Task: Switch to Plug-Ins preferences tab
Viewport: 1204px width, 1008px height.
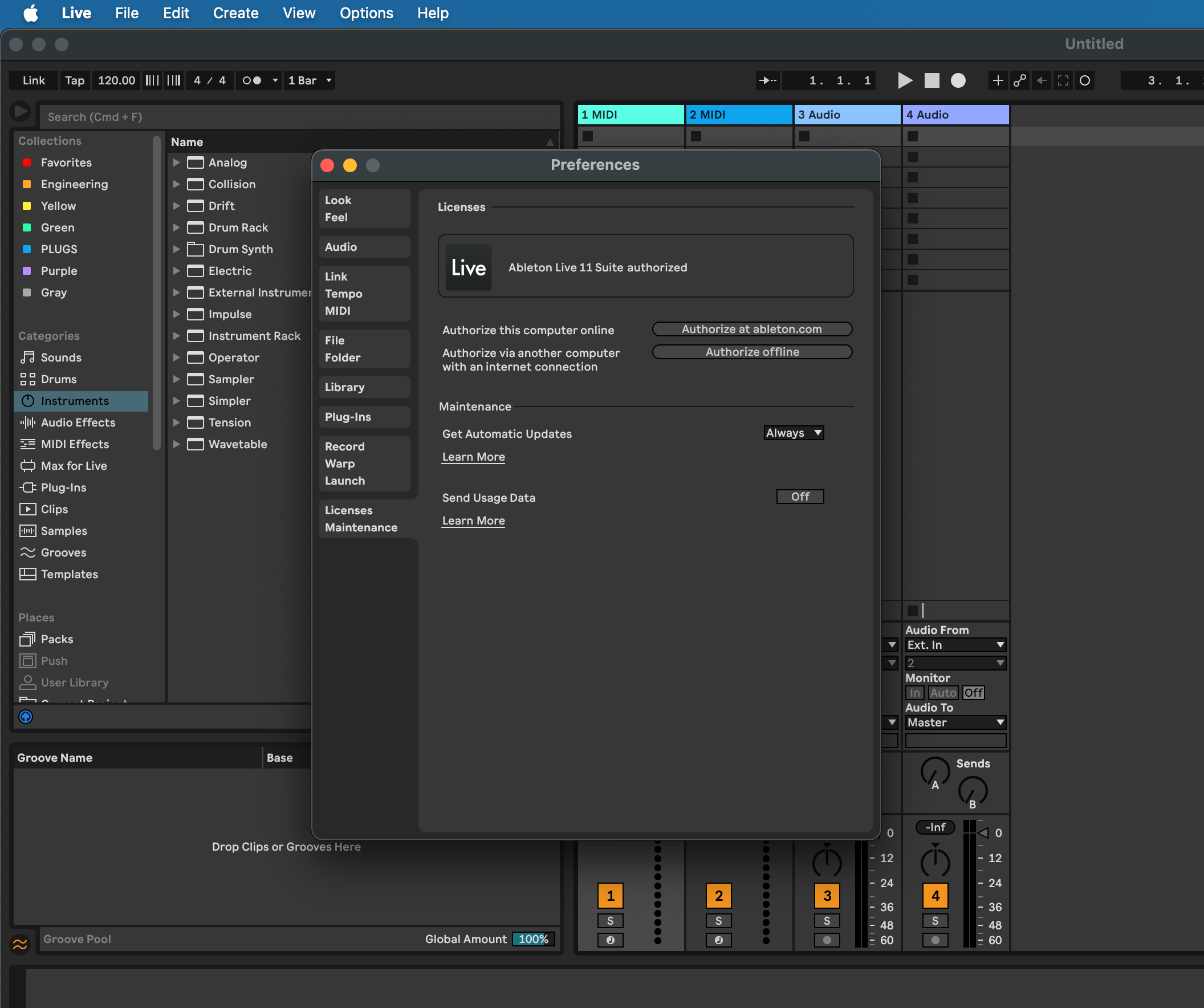Action: click(365, 417)
